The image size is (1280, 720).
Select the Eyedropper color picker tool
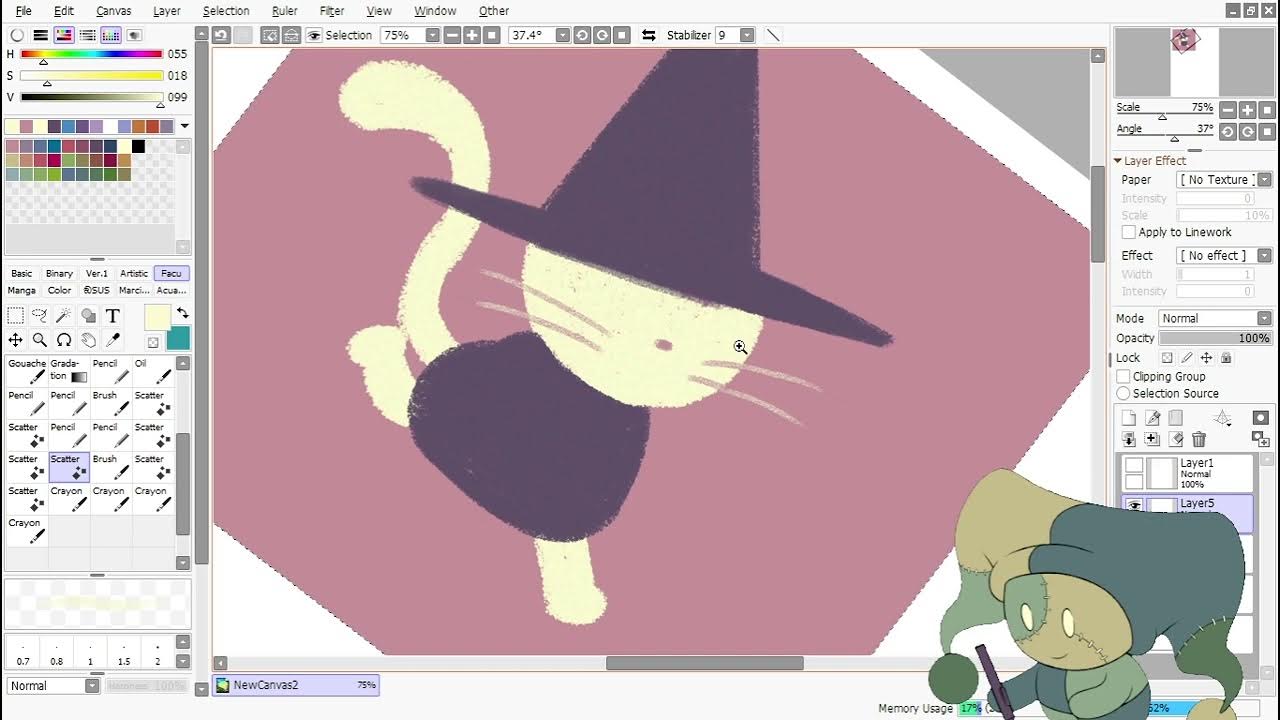tap(112, 340)
